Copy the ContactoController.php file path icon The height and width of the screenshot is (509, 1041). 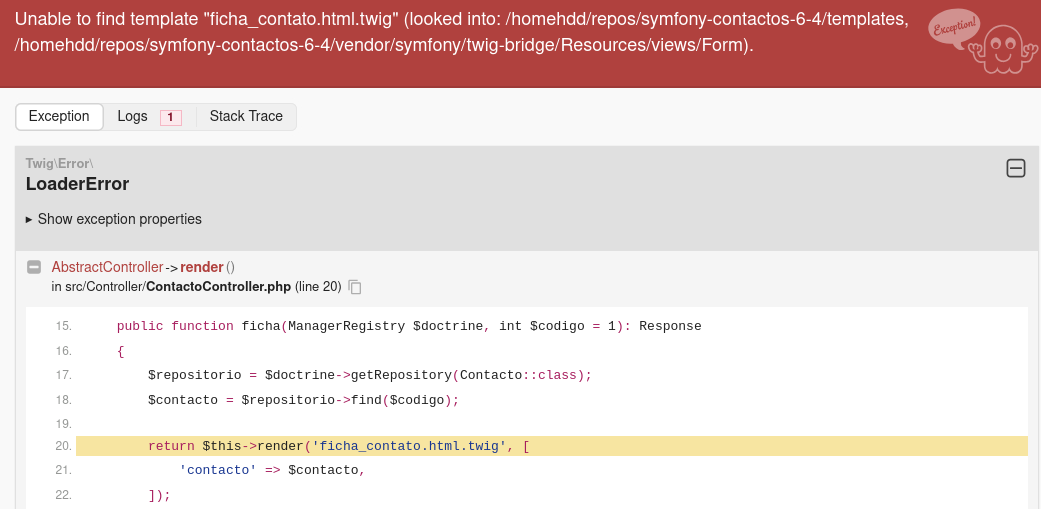(355, 287)
